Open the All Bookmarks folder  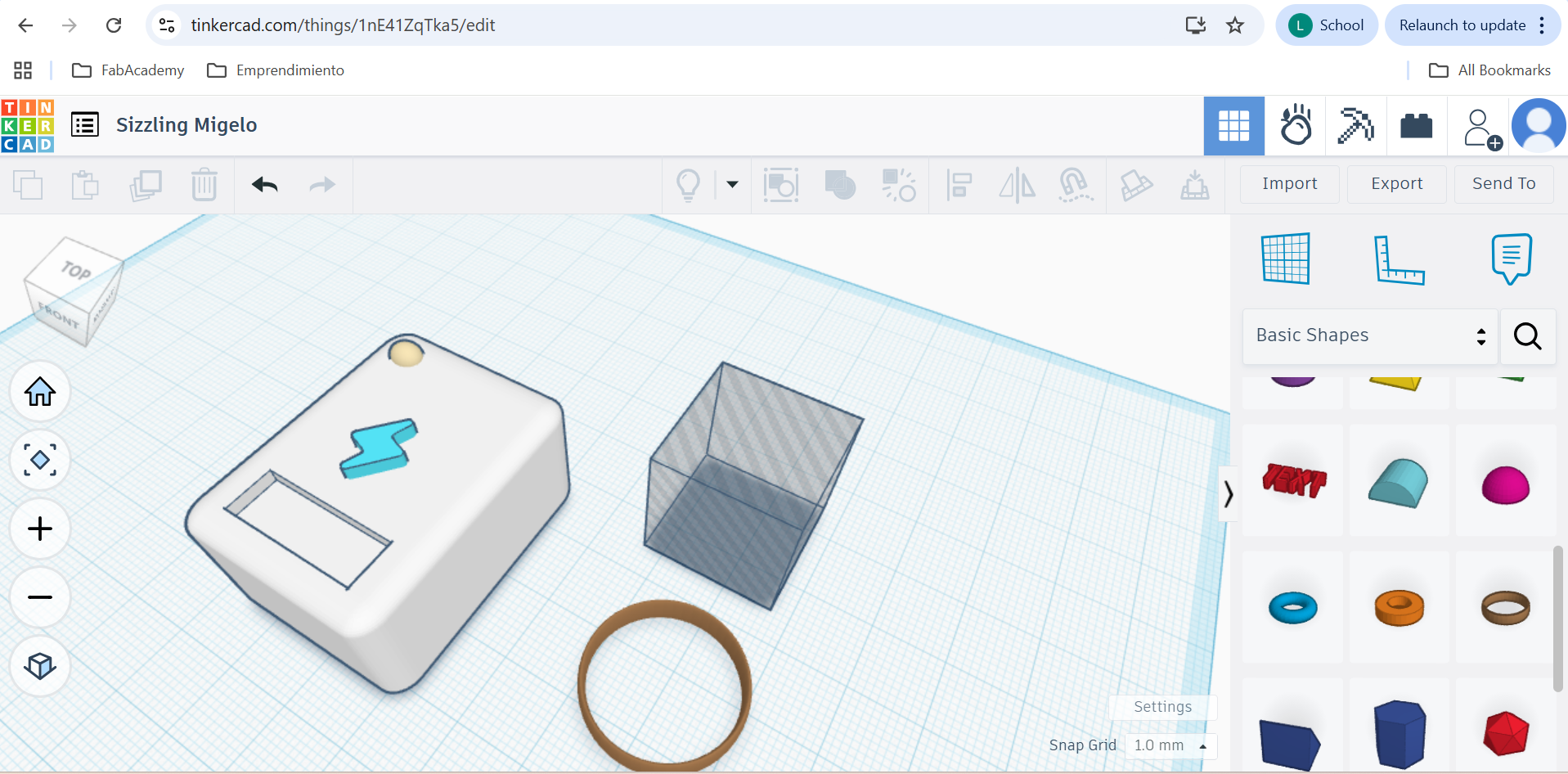[x=1489, y=70]
